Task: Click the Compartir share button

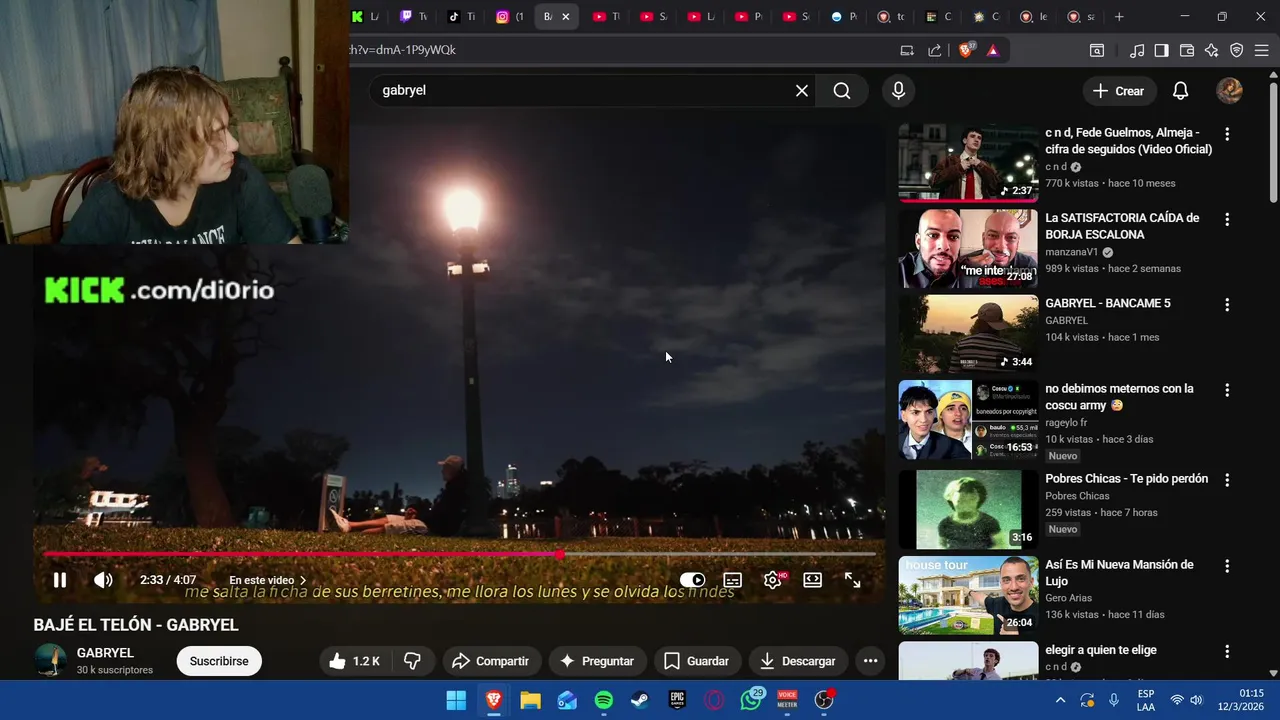Action: tap(491, 661)
